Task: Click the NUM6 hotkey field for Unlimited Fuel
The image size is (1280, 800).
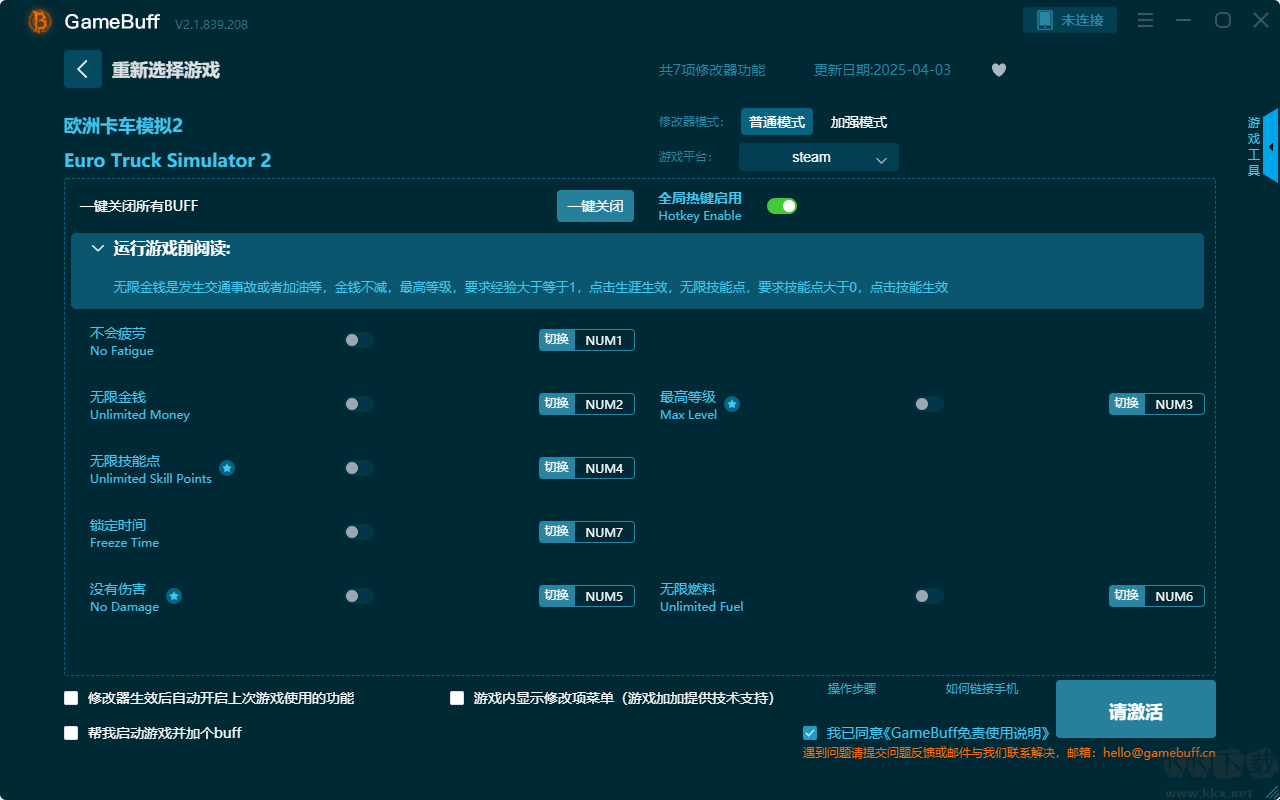Action: (x=1173, y=596)
